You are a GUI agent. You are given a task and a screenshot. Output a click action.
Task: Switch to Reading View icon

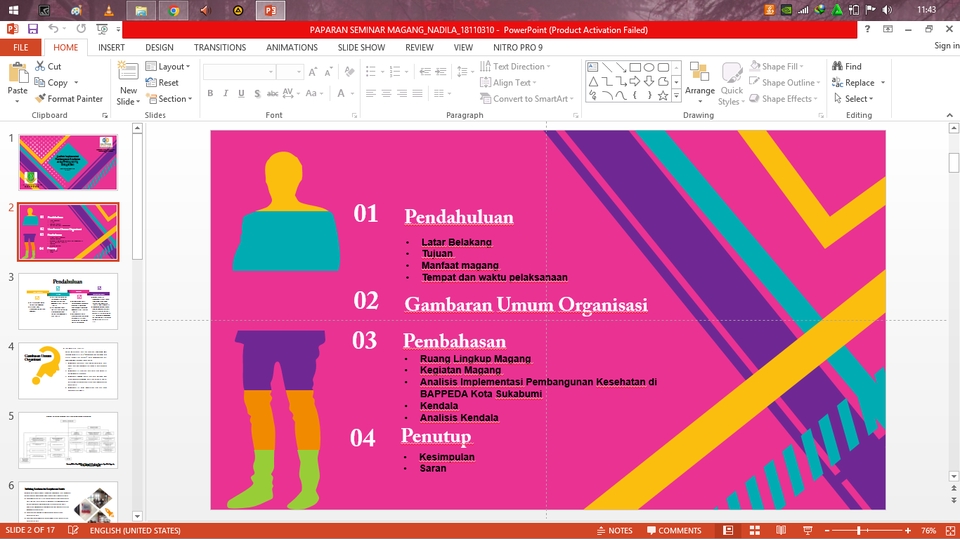tap(781, 530)
